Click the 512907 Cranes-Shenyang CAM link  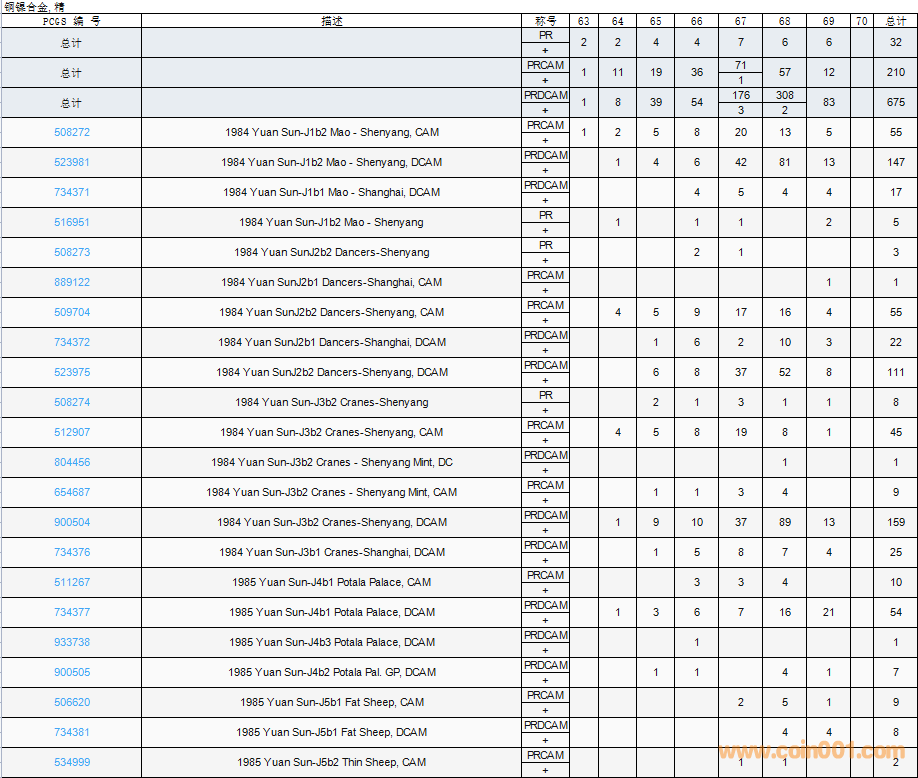(x=71, y=432)
